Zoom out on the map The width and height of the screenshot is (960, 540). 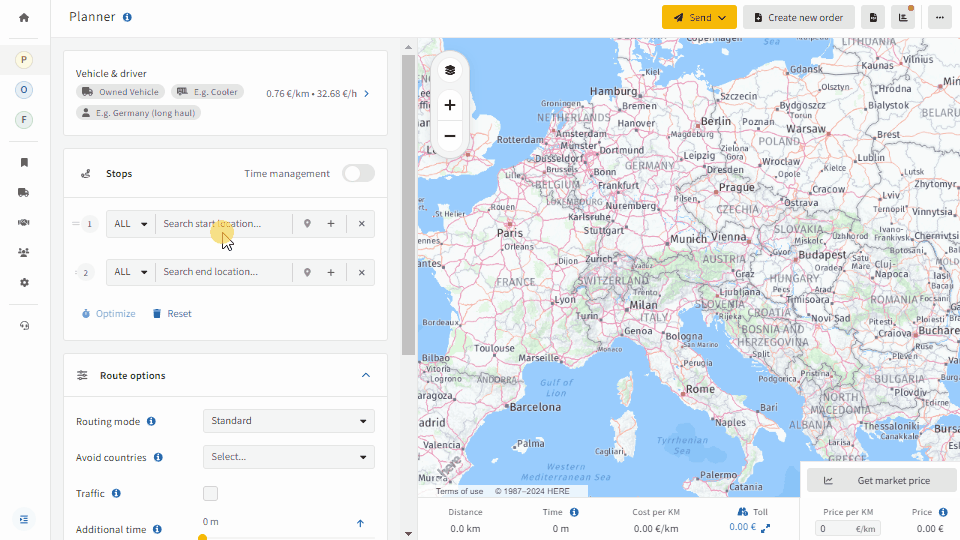pos(450,136)
